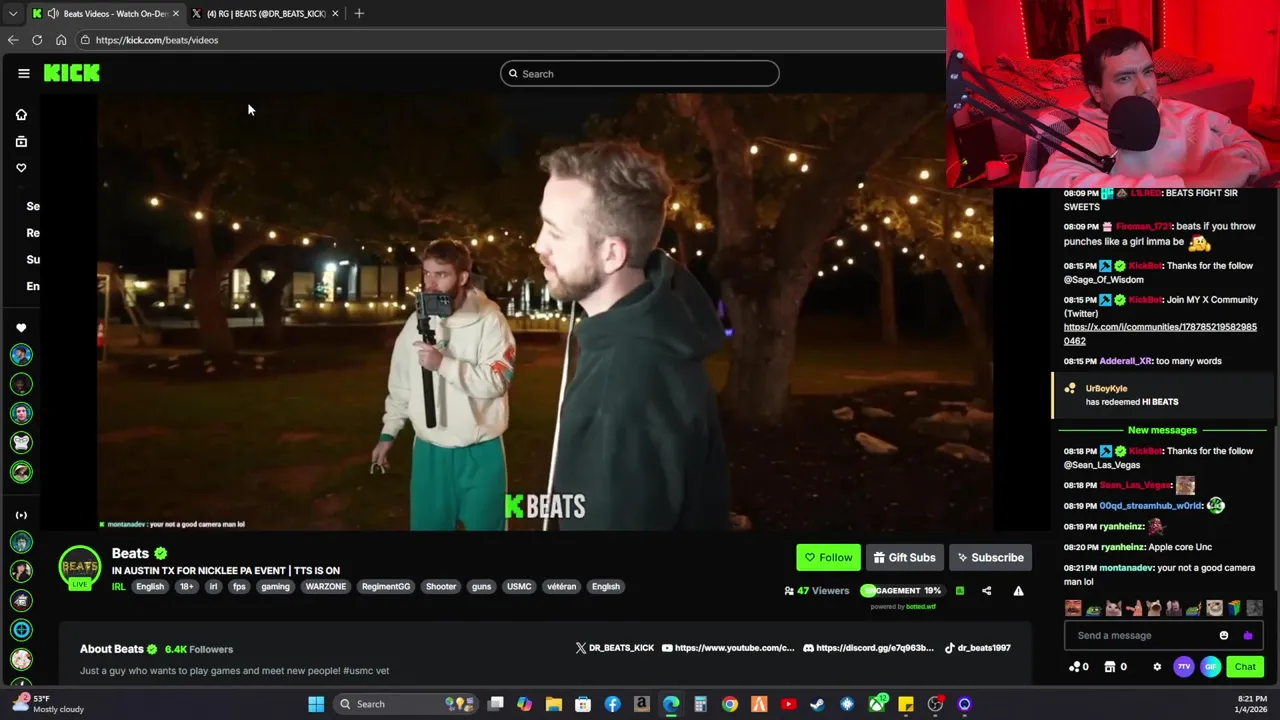Close the Beats Videos tab
1280x720 pixels.
coord(176,13)
